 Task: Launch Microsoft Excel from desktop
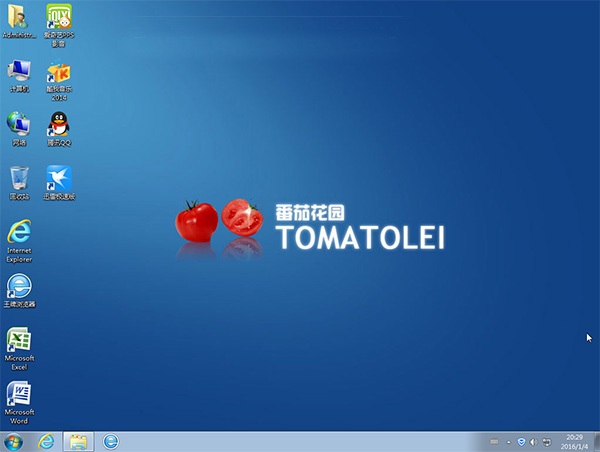pos(19,340)
